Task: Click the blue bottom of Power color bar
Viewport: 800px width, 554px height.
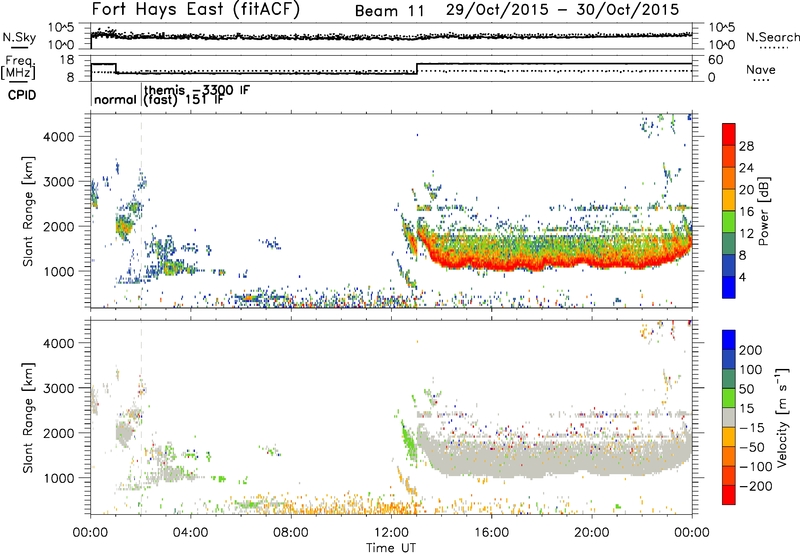Action: click(729, 289)
